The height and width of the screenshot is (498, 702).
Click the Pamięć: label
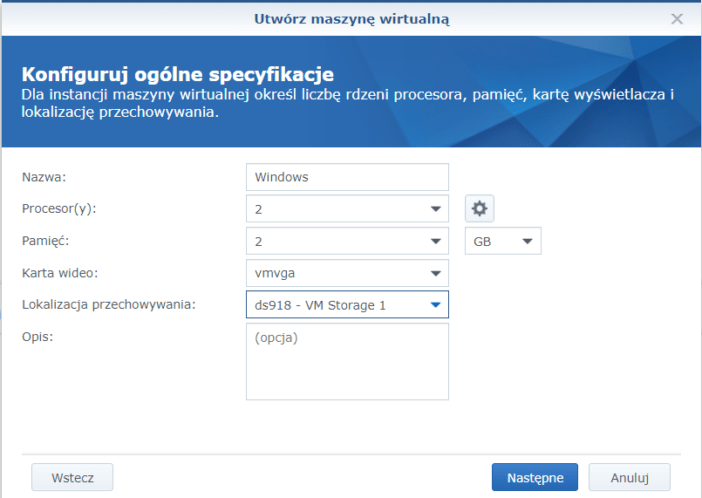click(46, 241)
